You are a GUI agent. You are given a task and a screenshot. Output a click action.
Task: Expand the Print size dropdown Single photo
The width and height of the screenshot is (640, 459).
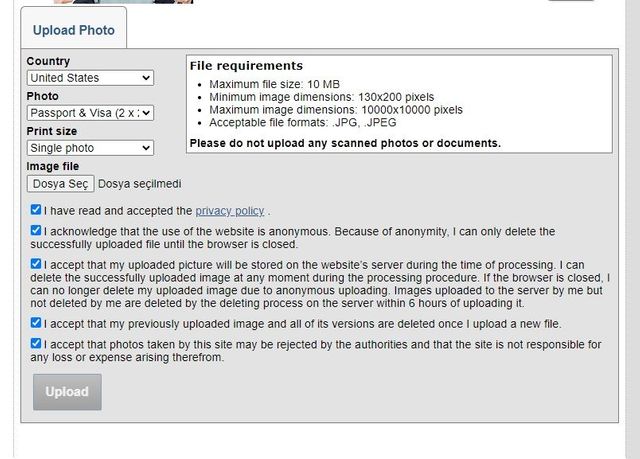[x=90, y=148]
